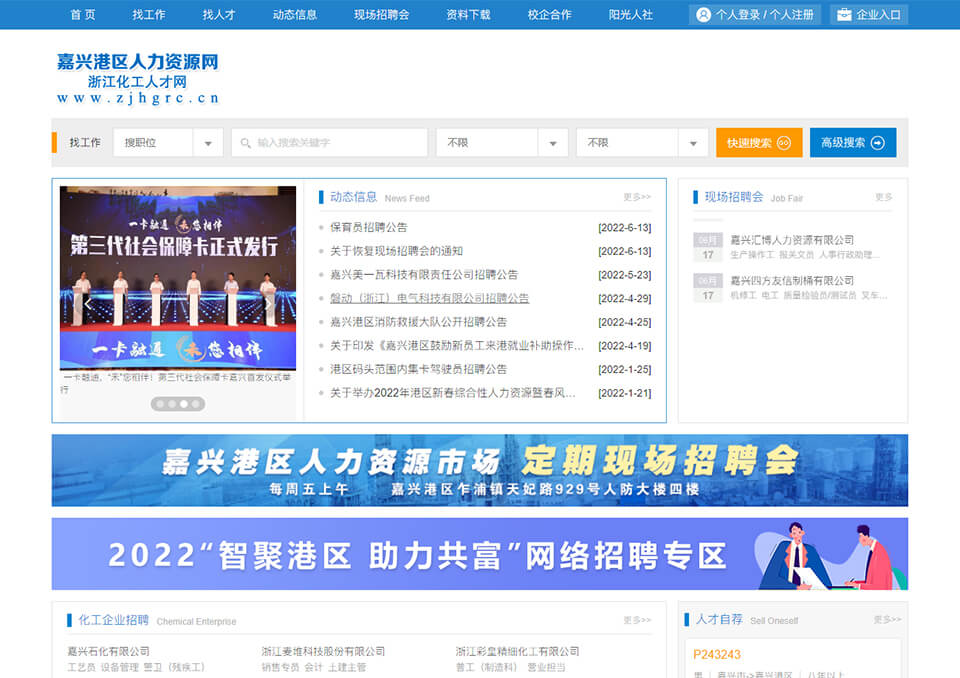Image resolution: width=960 pixels, height=678 pixels.
Task: Open the 2022 智聚港区 网络招聘专区 banner
Action: point(480,554)
